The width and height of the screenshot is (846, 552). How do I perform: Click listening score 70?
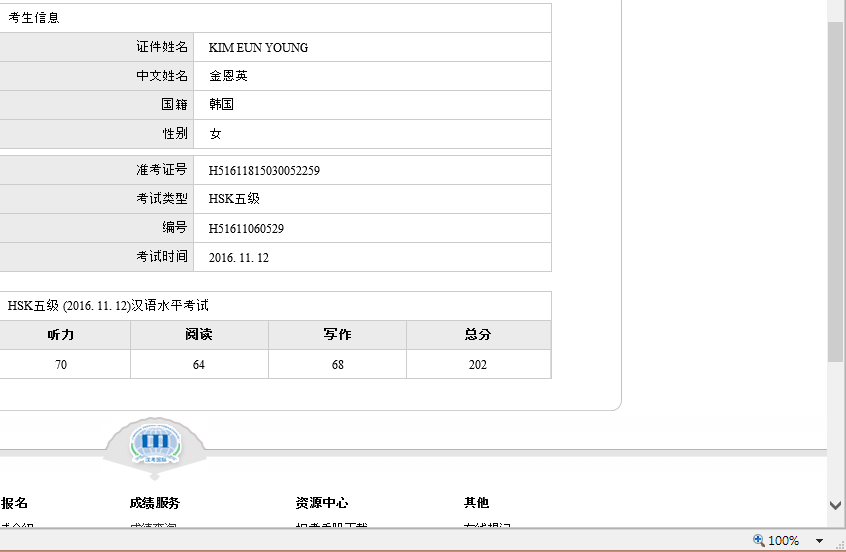click(x=61, y=365)
